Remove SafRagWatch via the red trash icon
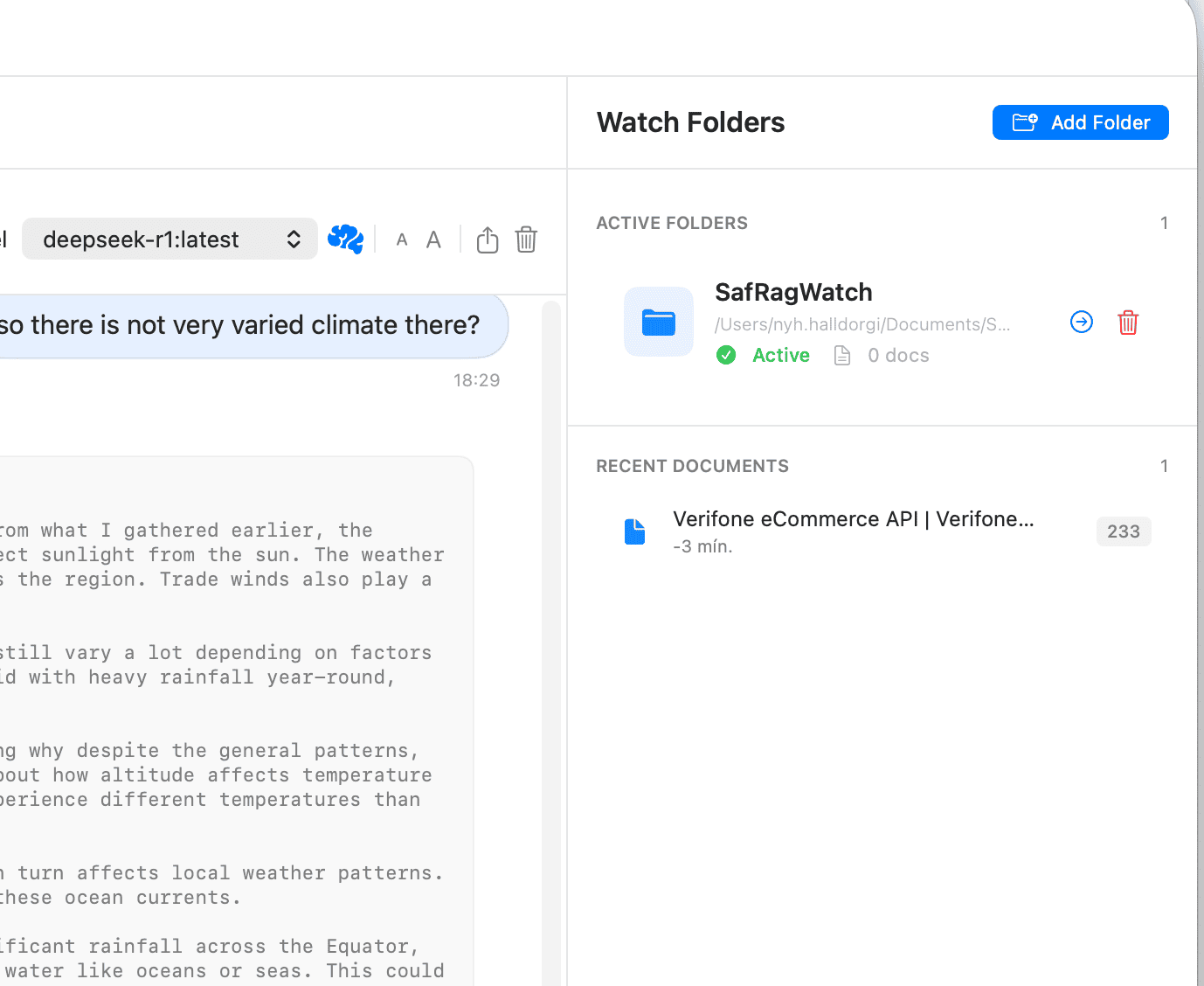This screenshot has width=1204, height=986. click(x=1127, y=323)
